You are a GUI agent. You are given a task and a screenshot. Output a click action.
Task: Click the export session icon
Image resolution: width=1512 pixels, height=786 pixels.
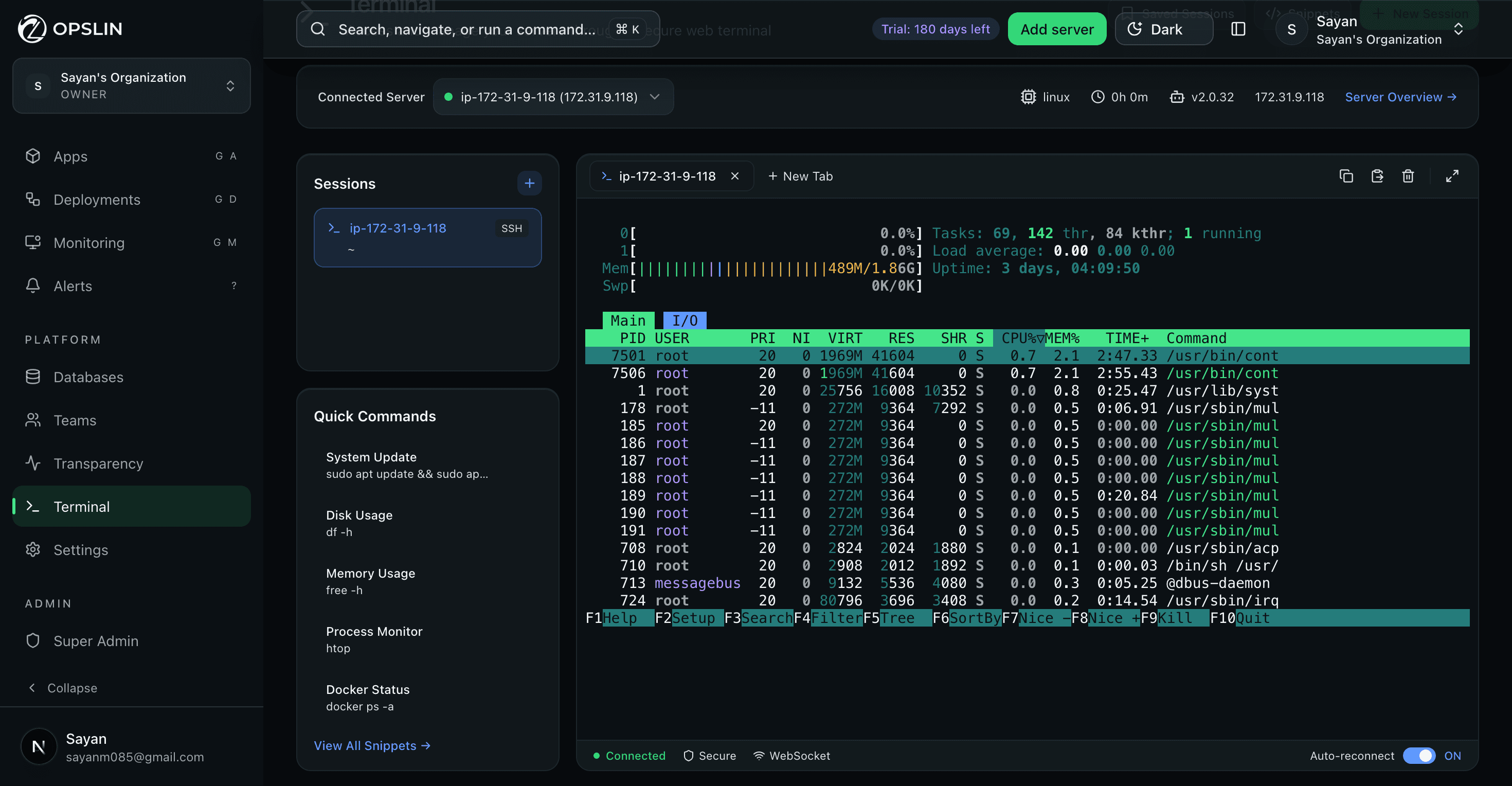pyautogui.click(x=1377, y=176)
